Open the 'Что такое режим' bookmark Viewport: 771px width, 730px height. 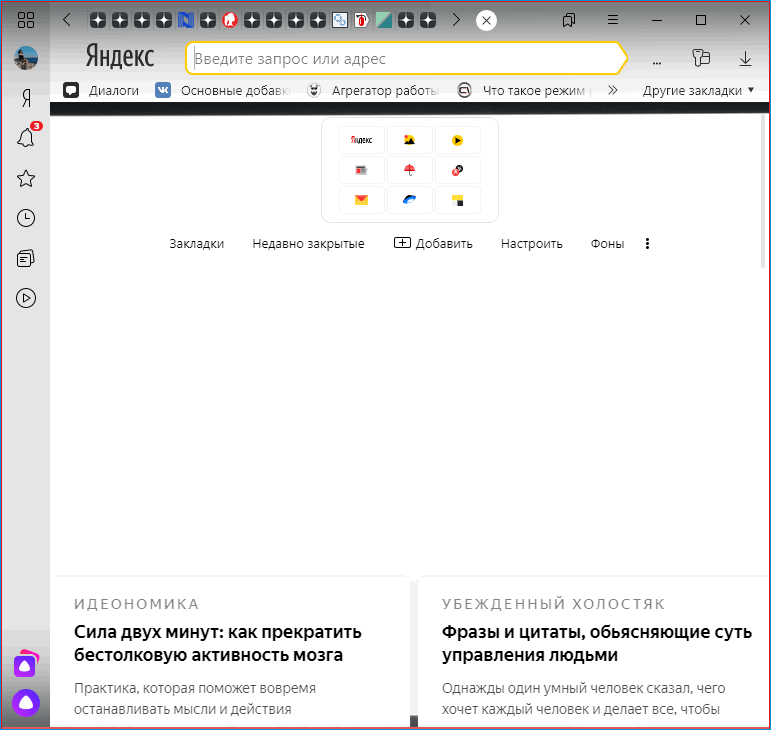tap(524, 90)
